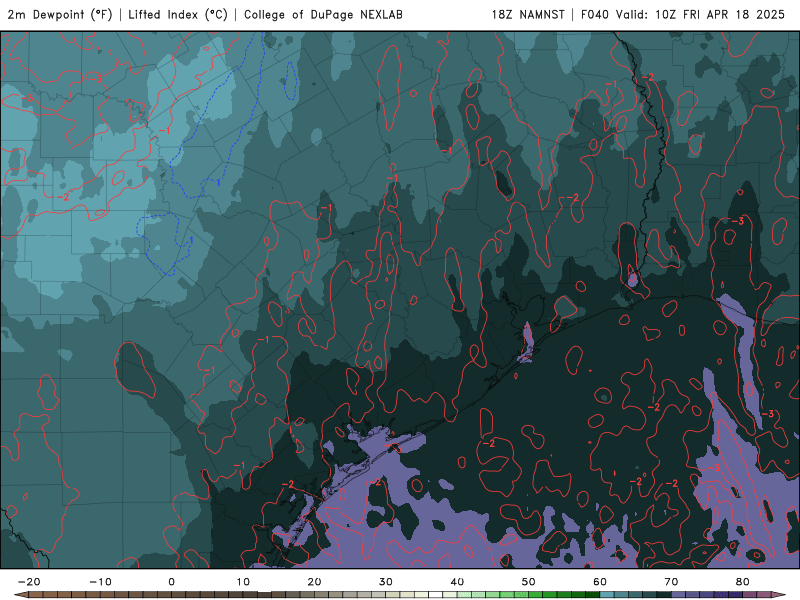Click the -20 label on color scale

29,582
